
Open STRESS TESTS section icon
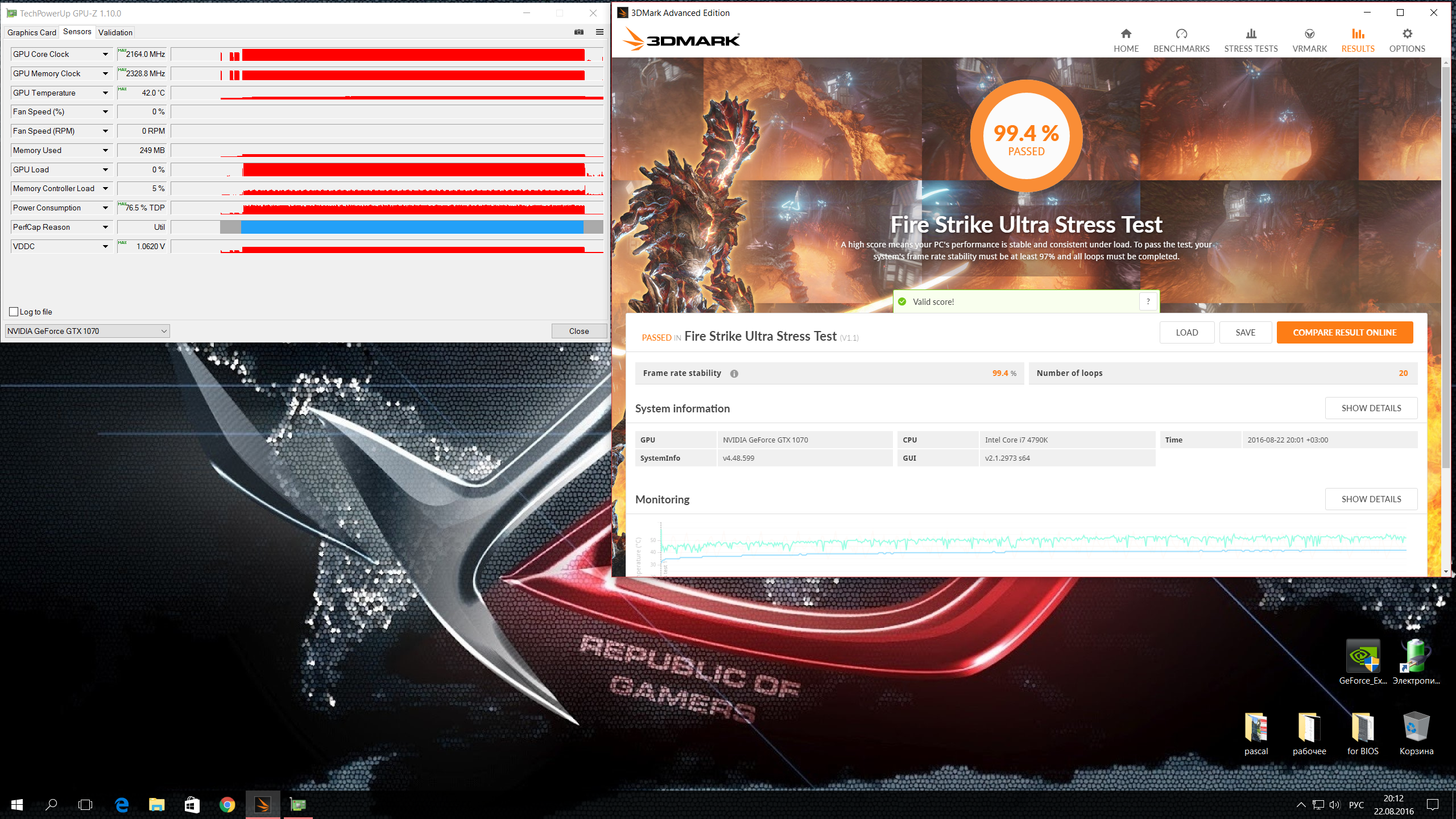pos(1251,34)
